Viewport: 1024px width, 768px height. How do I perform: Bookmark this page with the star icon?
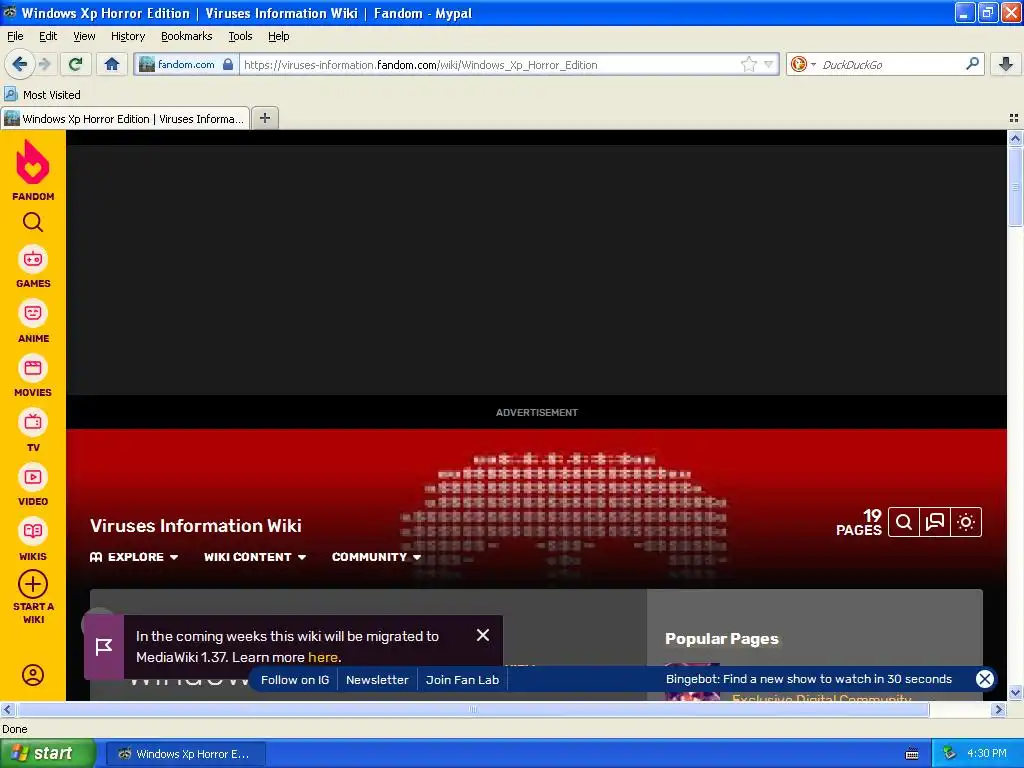748,64
